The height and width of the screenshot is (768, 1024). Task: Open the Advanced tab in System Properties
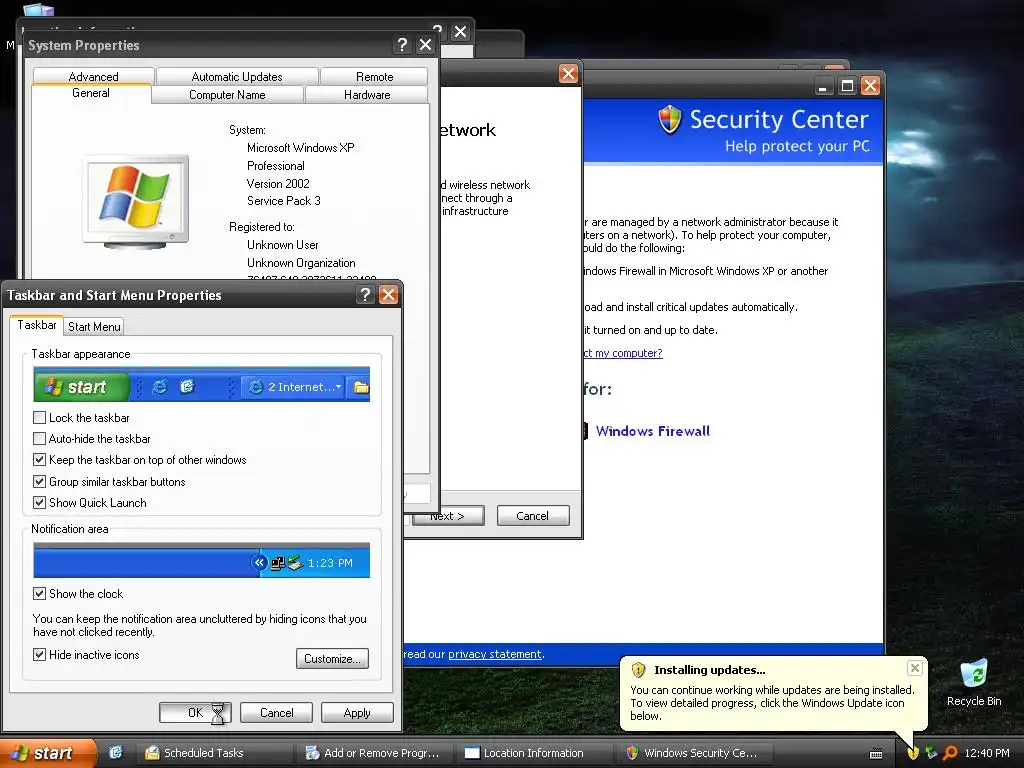pyautogui.click(x=93, y=76)
